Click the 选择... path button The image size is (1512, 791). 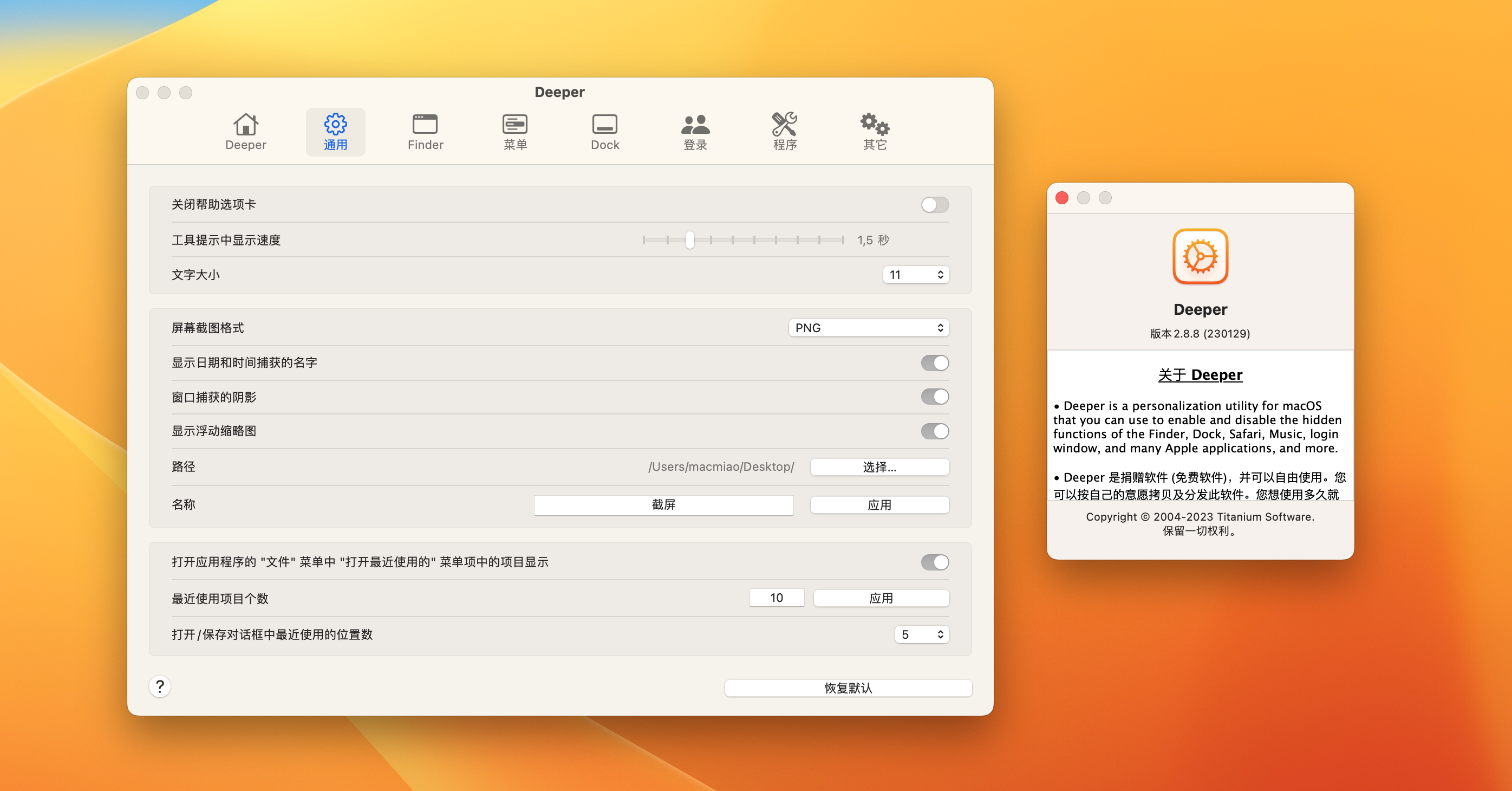click(x=879, y=467)
